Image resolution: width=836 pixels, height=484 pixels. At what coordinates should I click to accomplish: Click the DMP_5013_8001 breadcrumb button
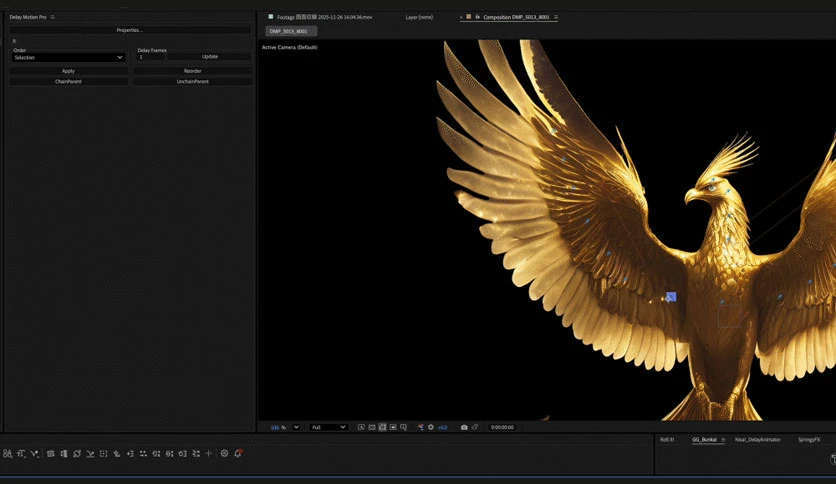click(x=291, y=31)
